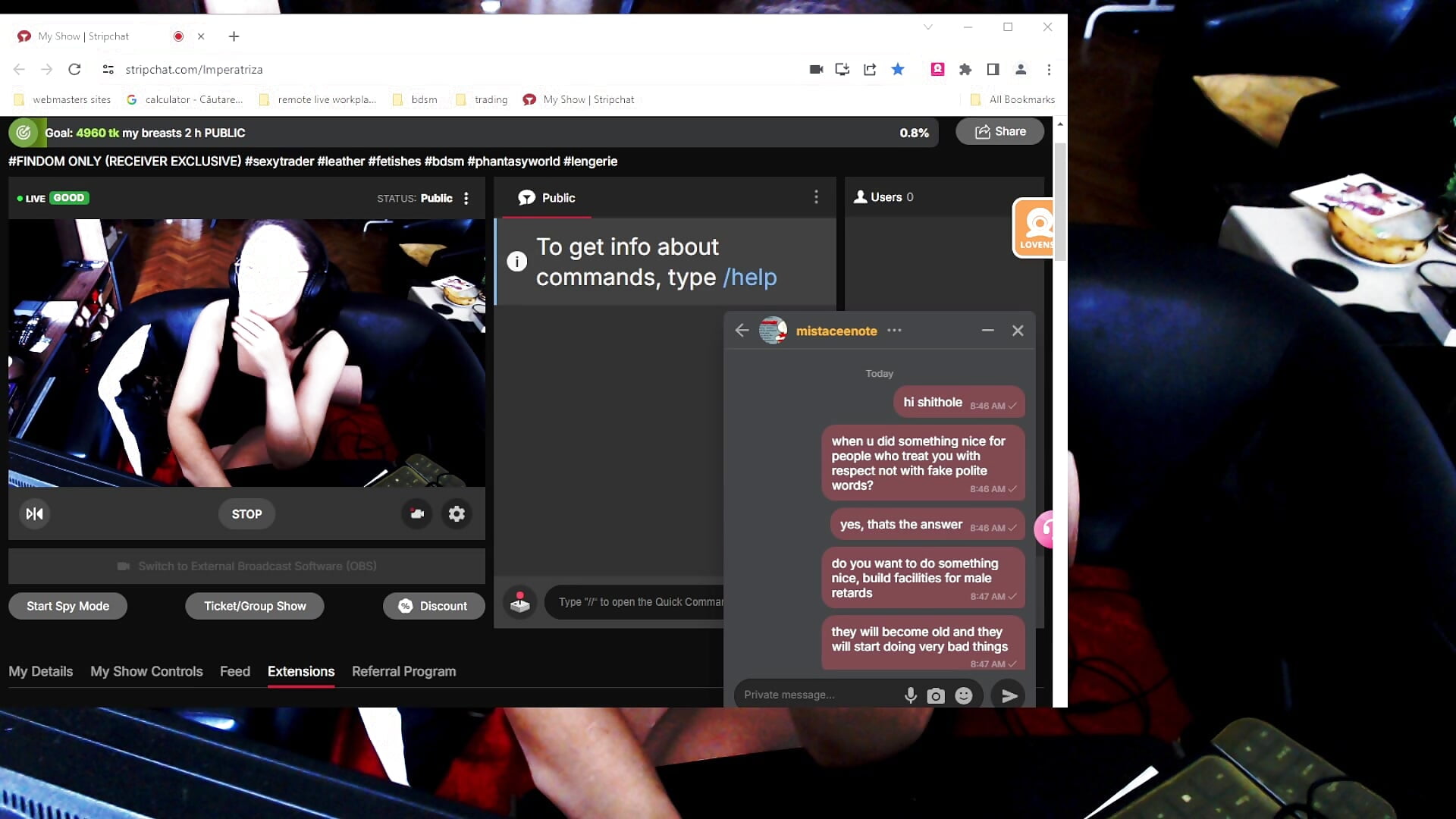Image resolution: width=1456 pixels, height=819 pixels.
Task: Open status Public three-dot menu
Action: (x=466, y=198)
